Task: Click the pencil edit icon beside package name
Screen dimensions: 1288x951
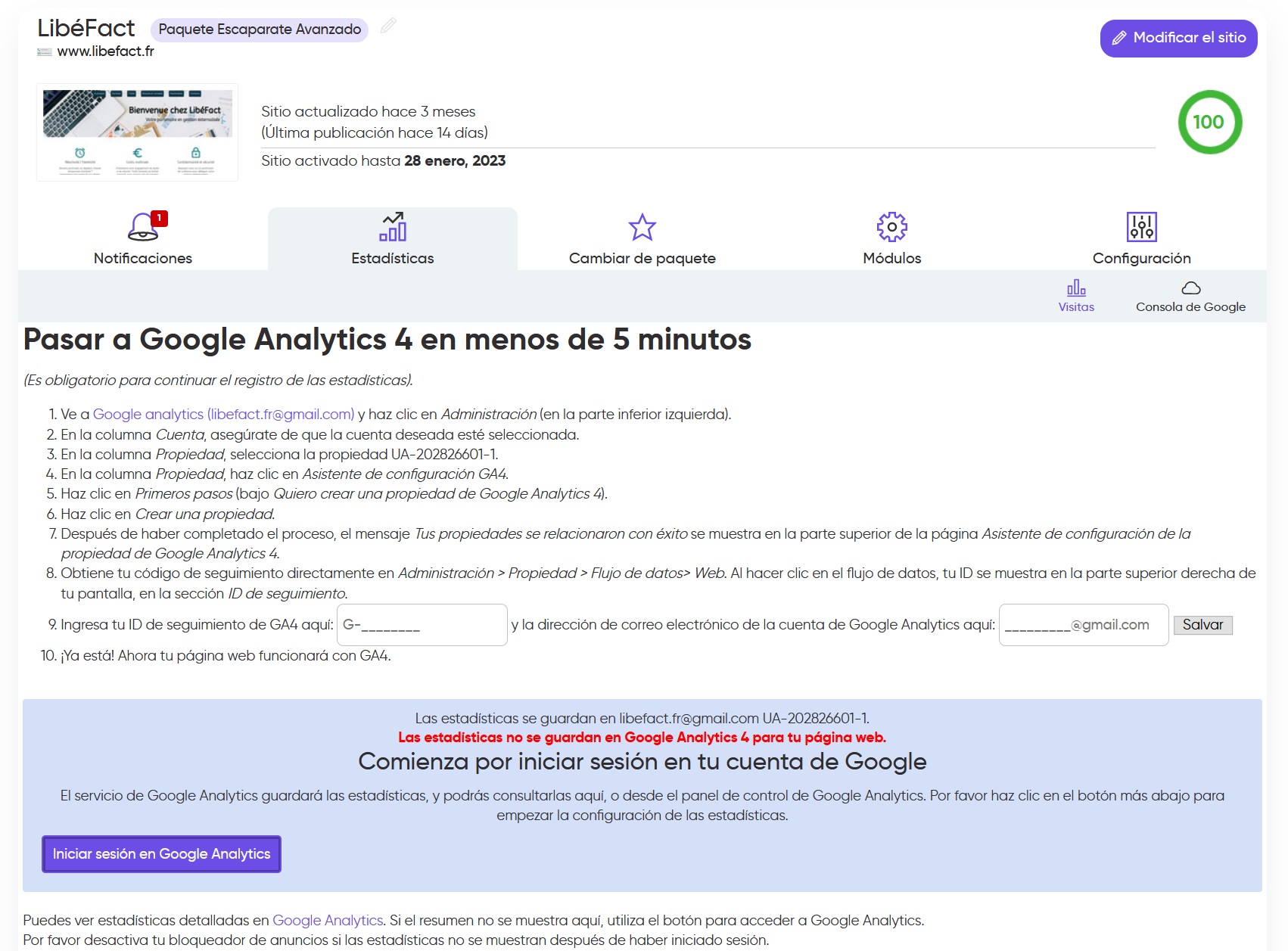Action: (388, 26)
